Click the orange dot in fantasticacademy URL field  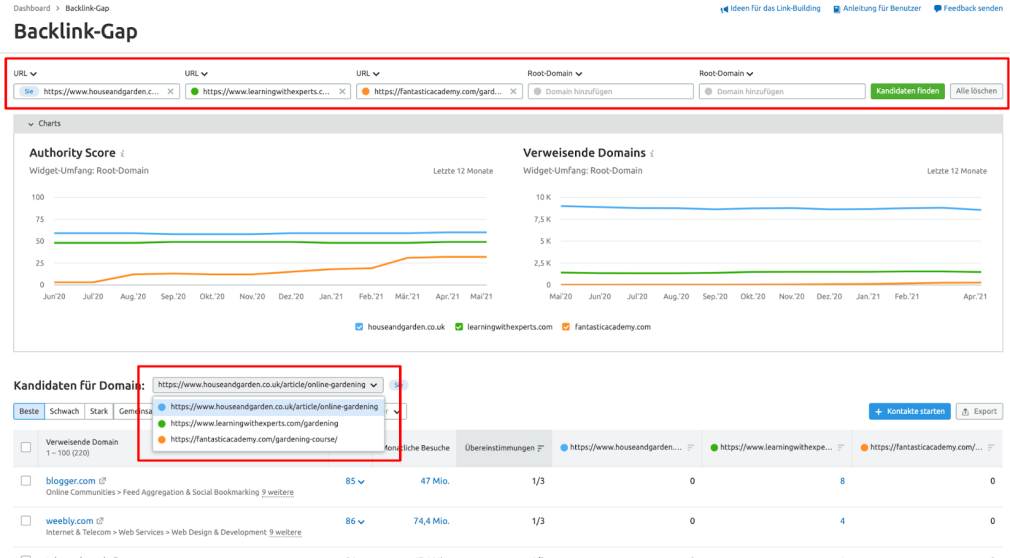pyautogui.click(x=365, y=91)
